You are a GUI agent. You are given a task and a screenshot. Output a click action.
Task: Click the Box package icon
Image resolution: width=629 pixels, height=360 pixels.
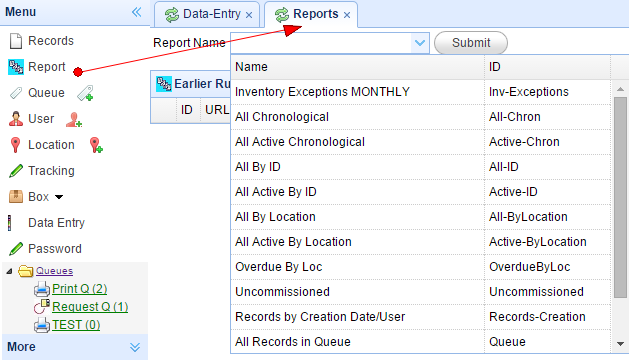click(16, 197)
